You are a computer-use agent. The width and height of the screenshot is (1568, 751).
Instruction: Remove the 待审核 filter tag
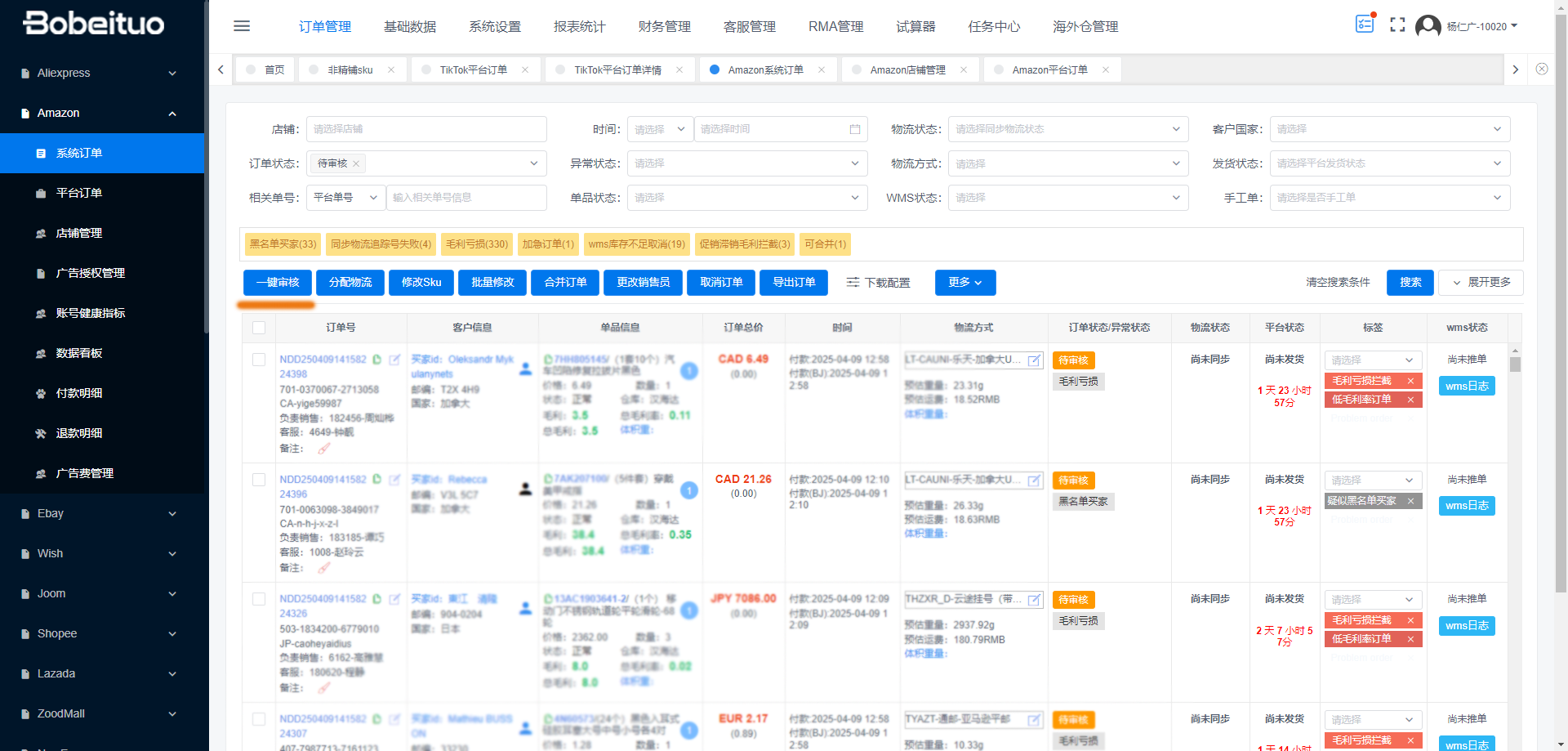click(x=356, y=164)
